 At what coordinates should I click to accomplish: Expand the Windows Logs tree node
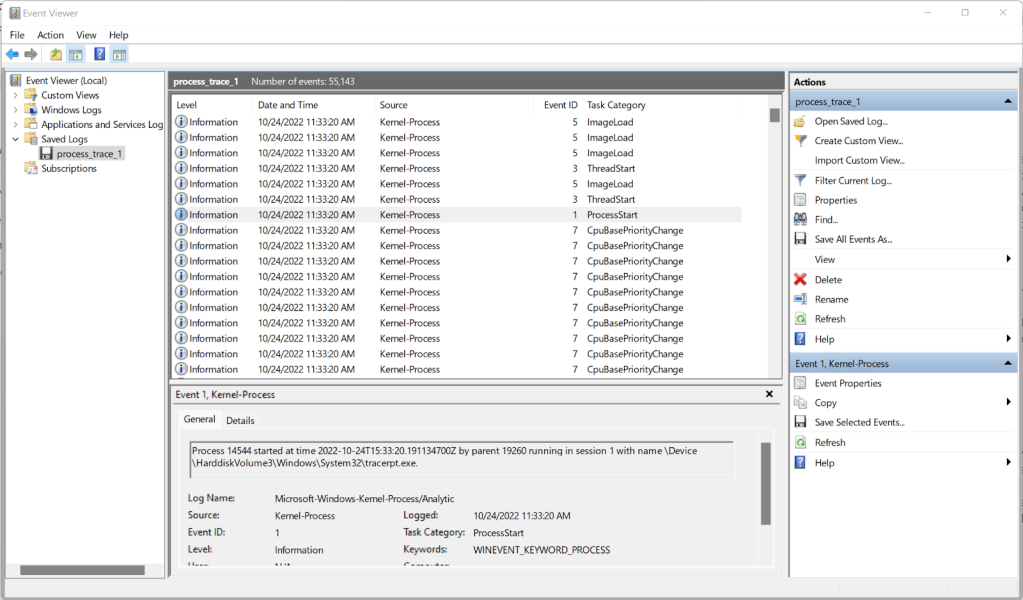(15, 110)
